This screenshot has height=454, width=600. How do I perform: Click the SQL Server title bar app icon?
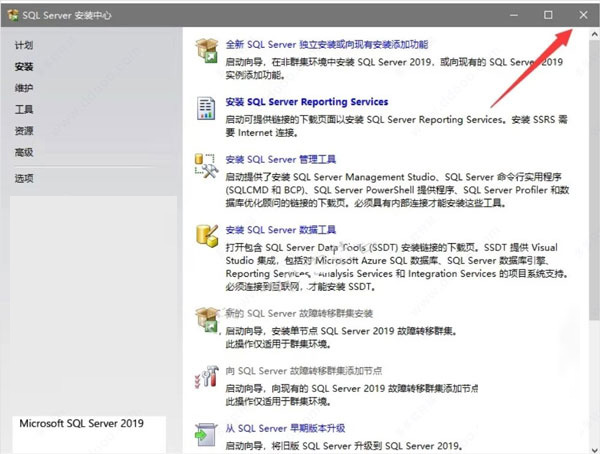pyautogui.click(x=13, y=15)
